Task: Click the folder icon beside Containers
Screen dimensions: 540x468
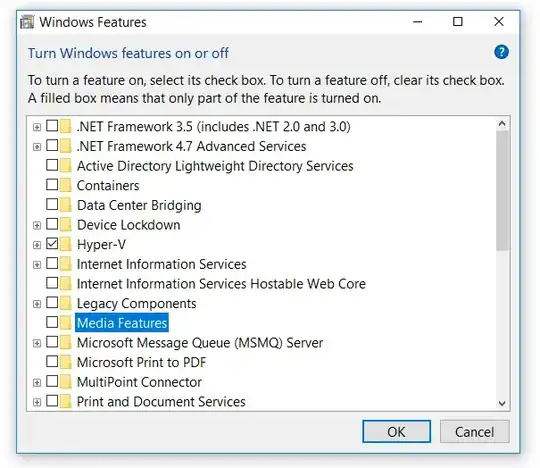Action: pos(65,185)
